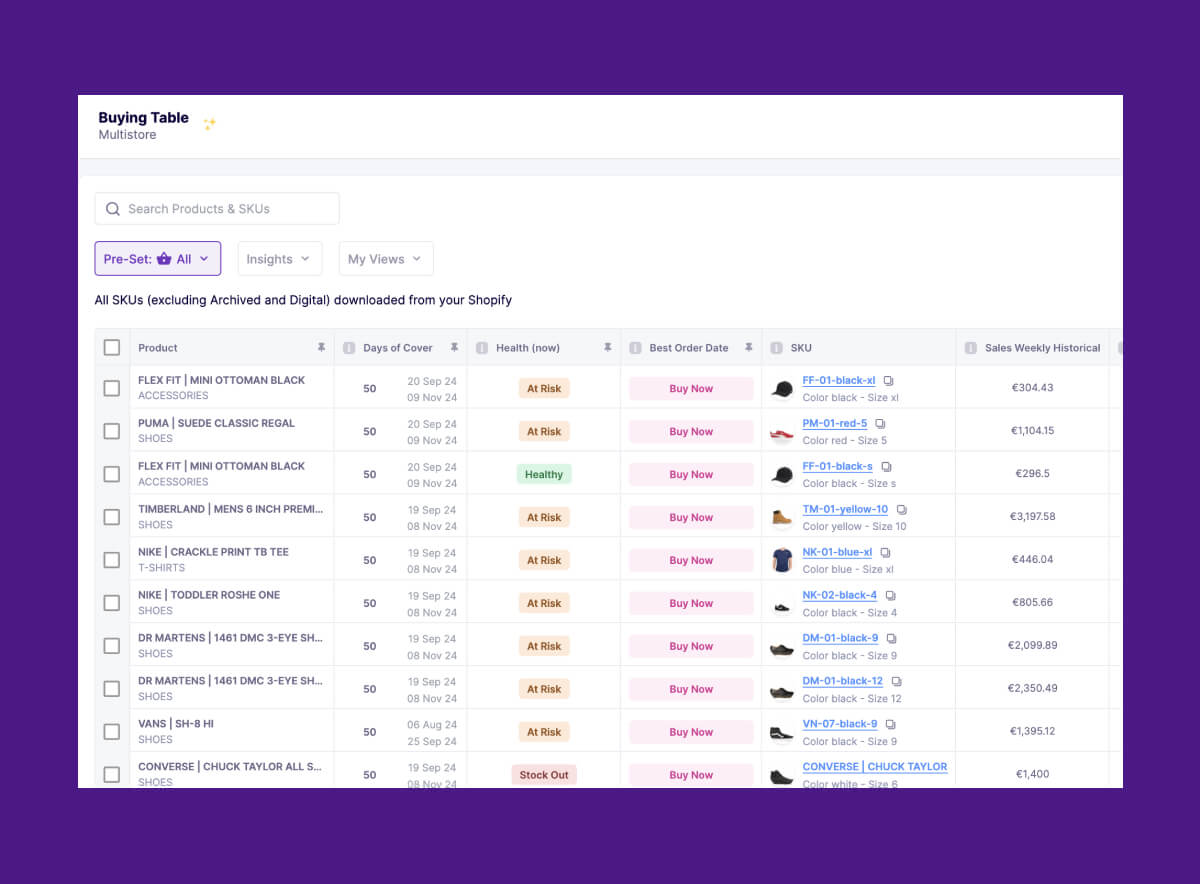1200x884 pixels.
Task: Click 'Color red - Size 5' text
Action: (x=845, y=441)
